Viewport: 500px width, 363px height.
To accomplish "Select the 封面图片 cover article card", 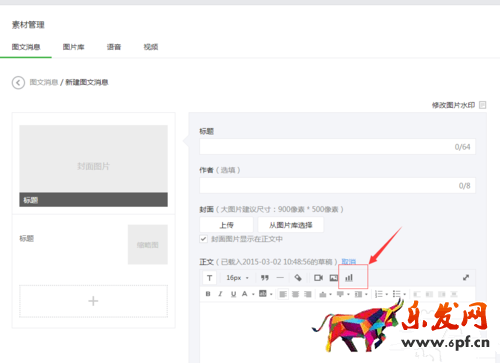I will coord(93,166).
